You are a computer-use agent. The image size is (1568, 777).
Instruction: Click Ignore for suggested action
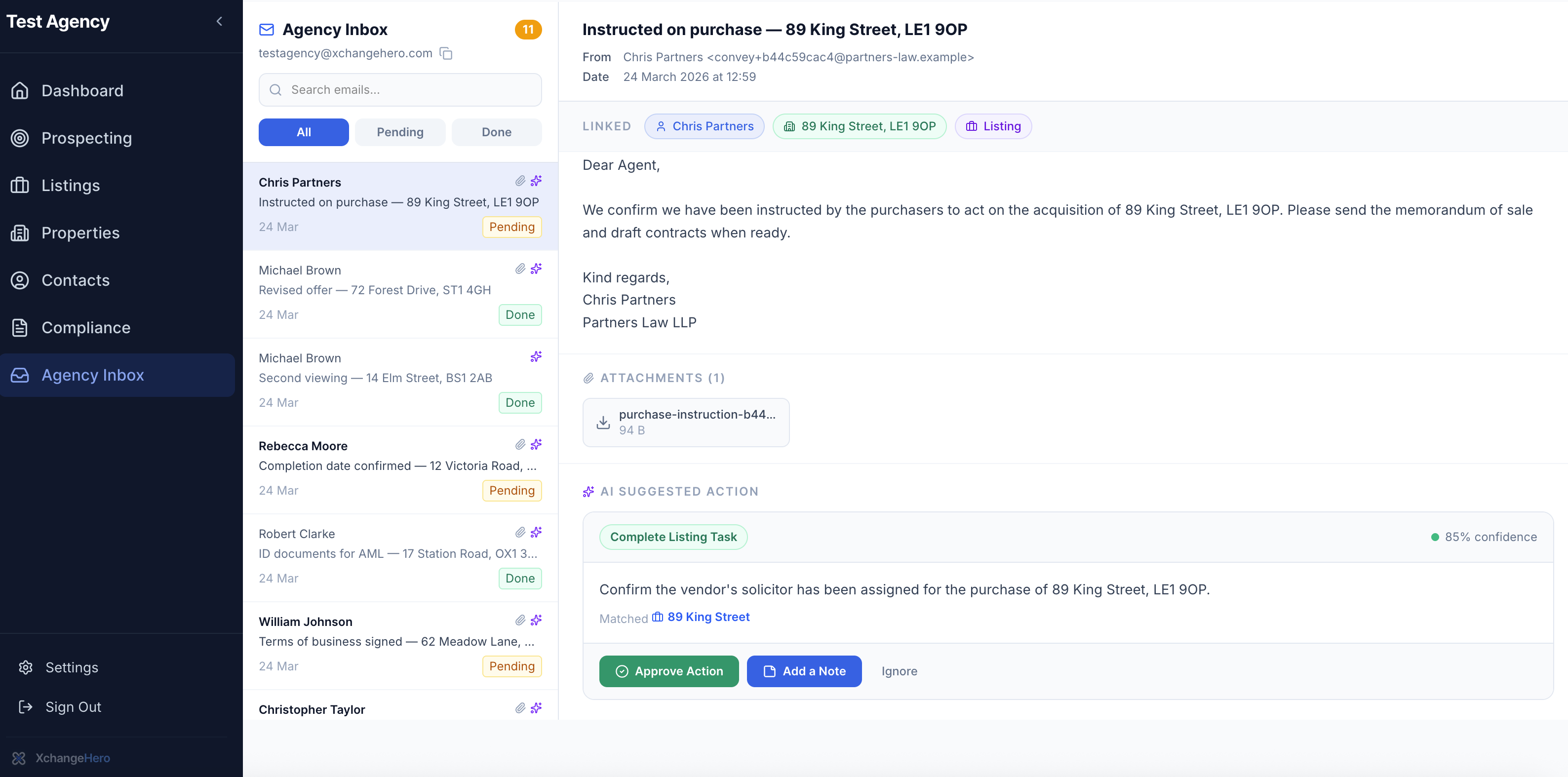click(899, 671)
